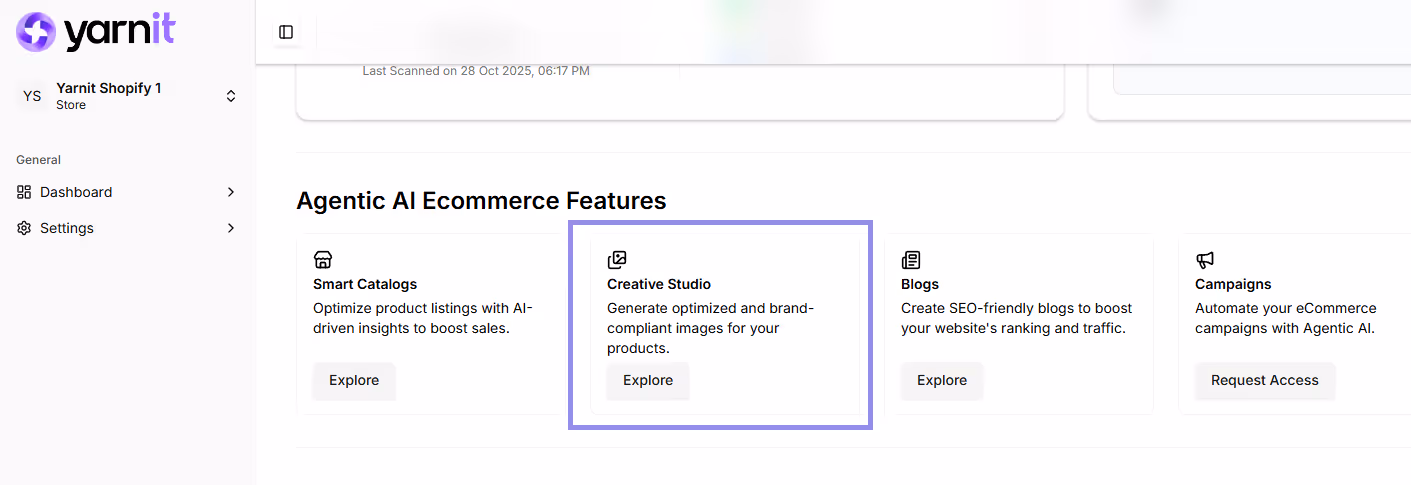Explore Creative Studio
This screenshot has height=485, width=1411.
click(x=648, y=380)
